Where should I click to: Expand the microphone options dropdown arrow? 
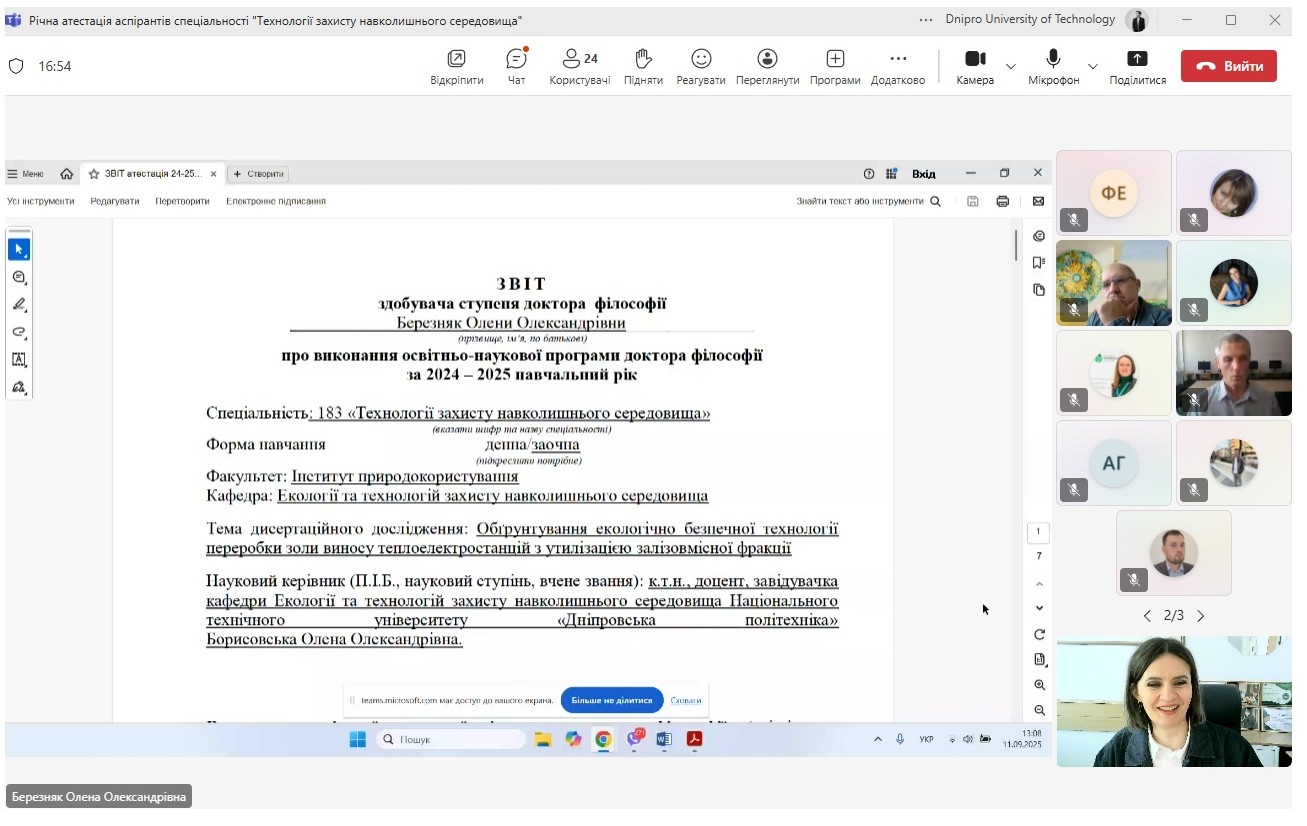(1093, 67)
